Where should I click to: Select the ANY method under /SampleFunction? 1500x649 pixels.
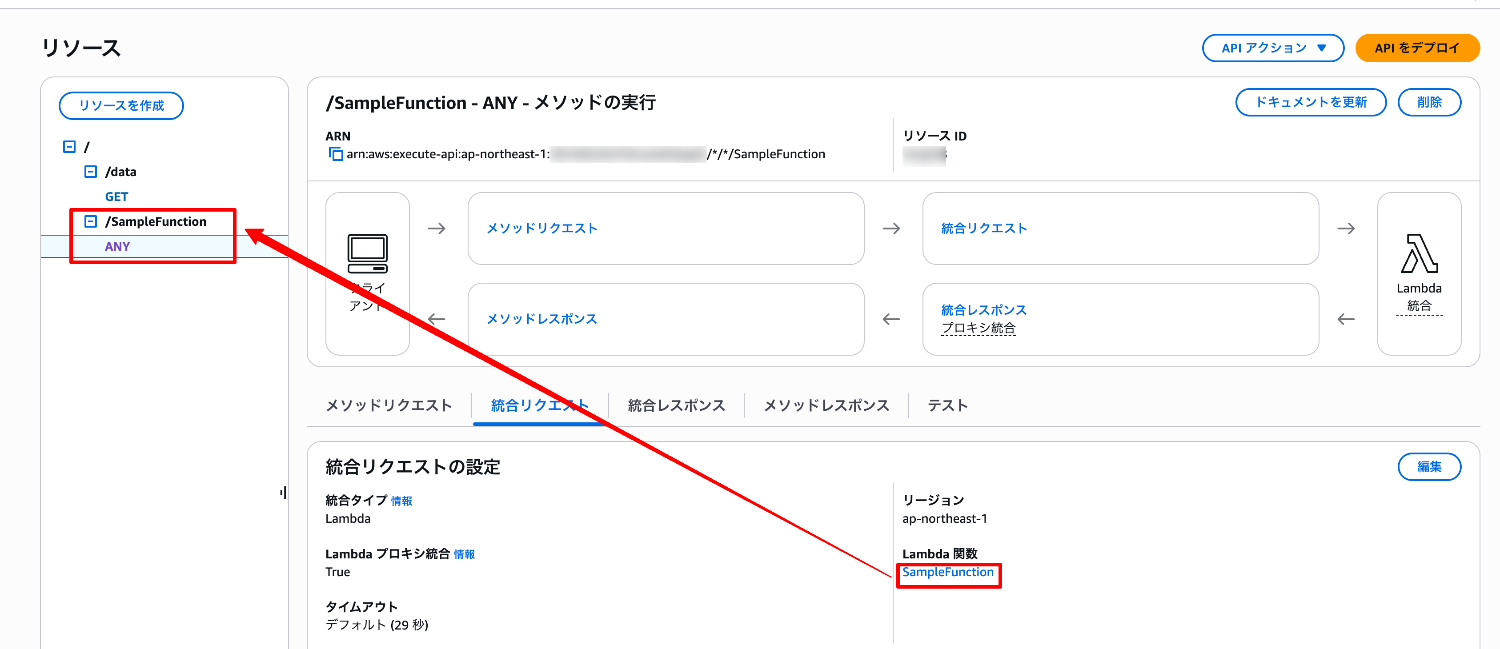click(117, 247)
